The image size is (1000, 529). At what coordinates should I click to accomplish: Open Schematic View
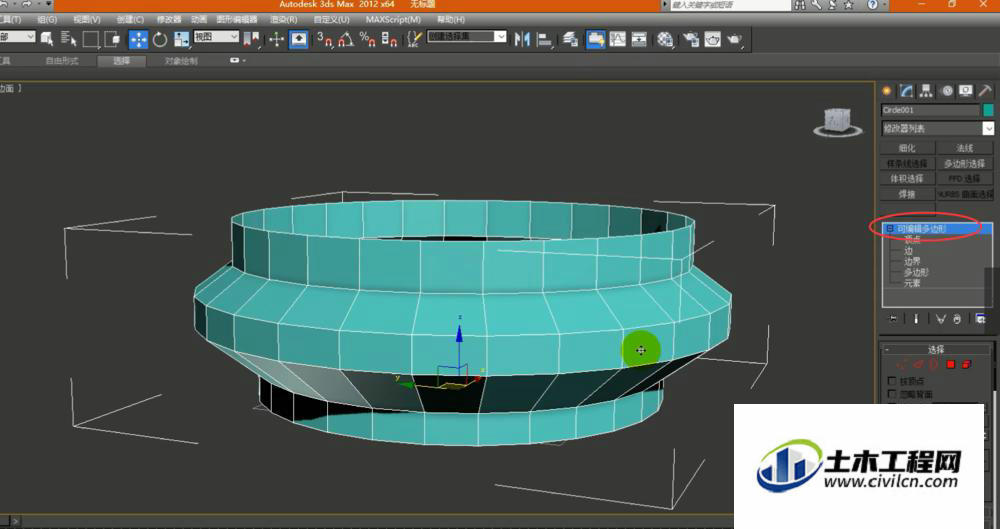(639, 40)
